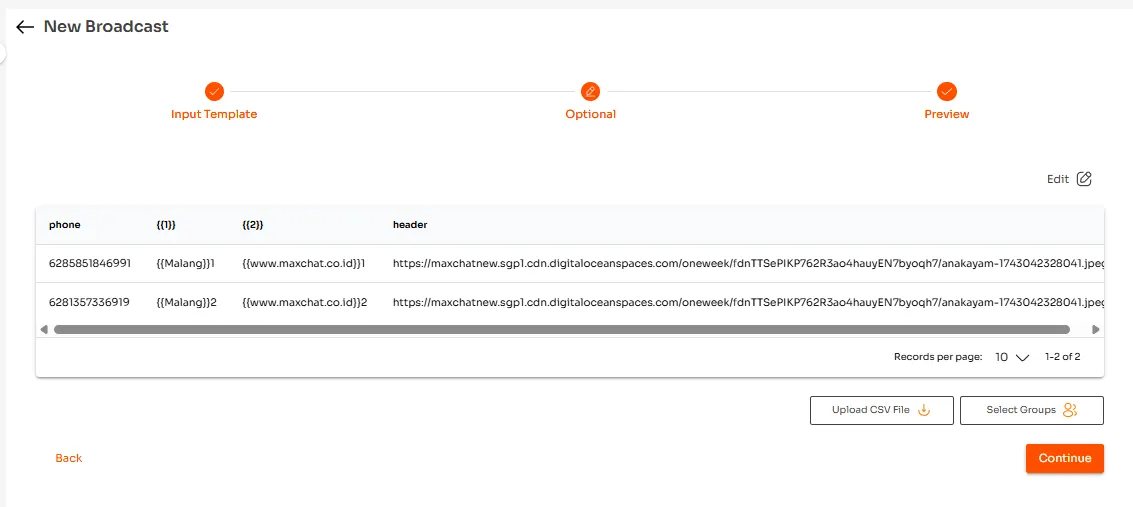1133x507 pixels.
Task: Click the download icon in Upload CSV File
Action: click(x=924, y=410)
